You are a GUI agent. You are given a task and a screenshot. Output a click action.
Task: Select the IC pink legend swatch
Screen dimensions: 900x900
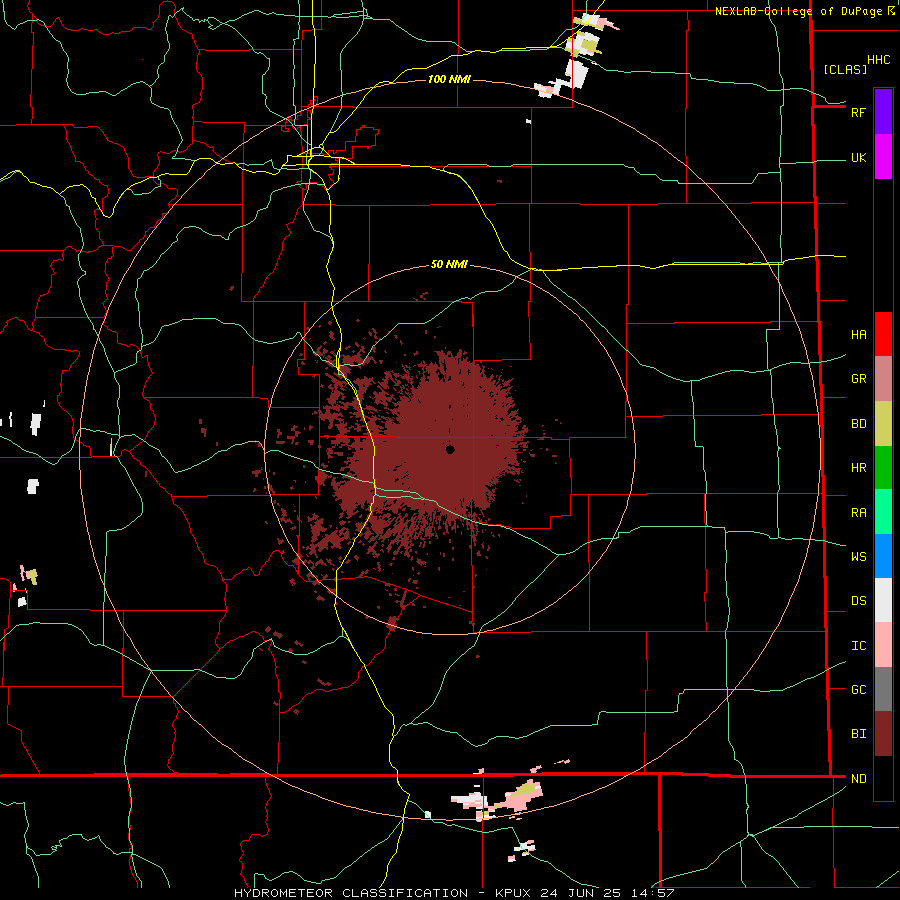point(883,645)
